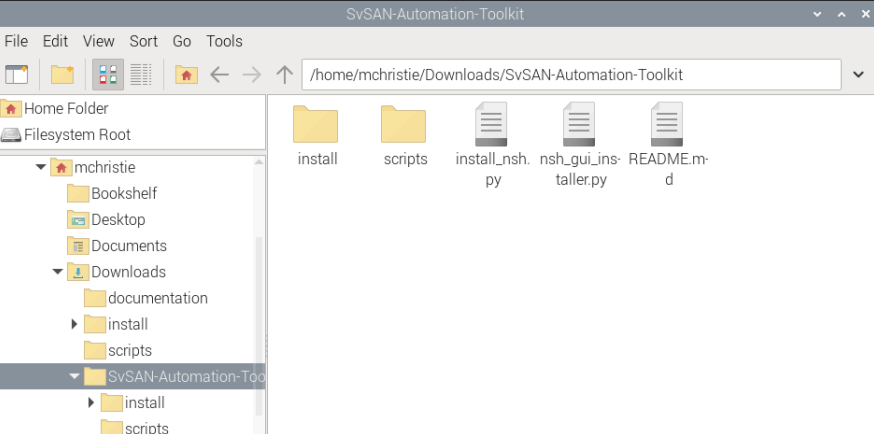Click the side pane vertical scrollbar
Screen dimensions: 874x434
point(259,326)
